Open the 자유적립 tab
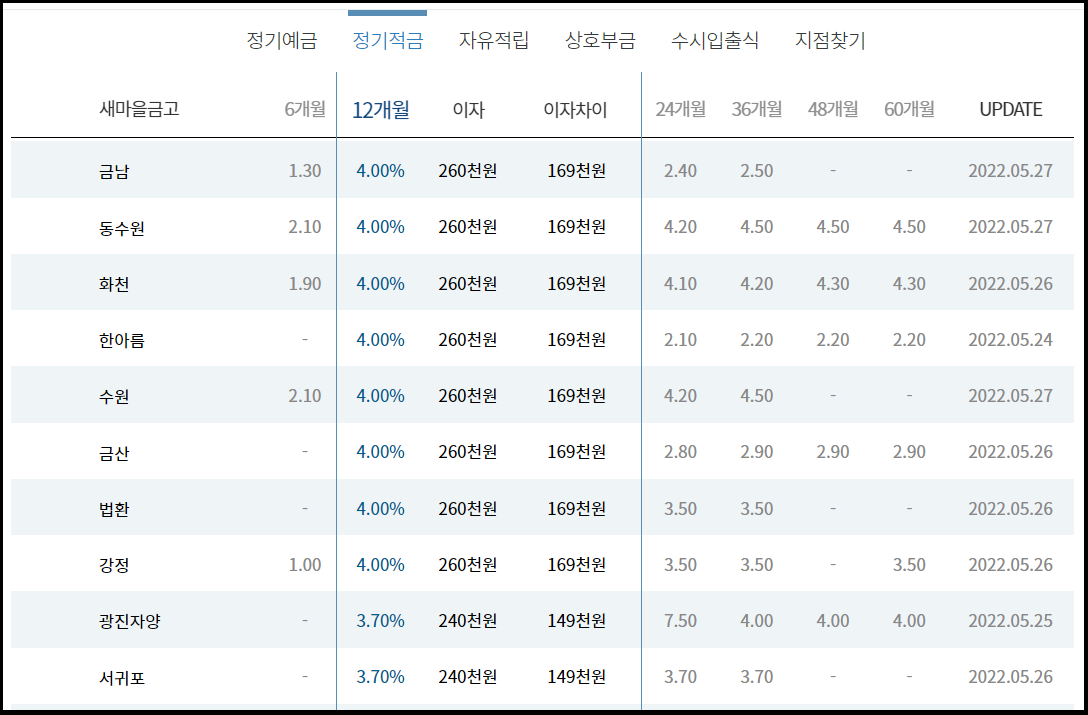Viewport: 1088px width, 715px height. [493, 40]
